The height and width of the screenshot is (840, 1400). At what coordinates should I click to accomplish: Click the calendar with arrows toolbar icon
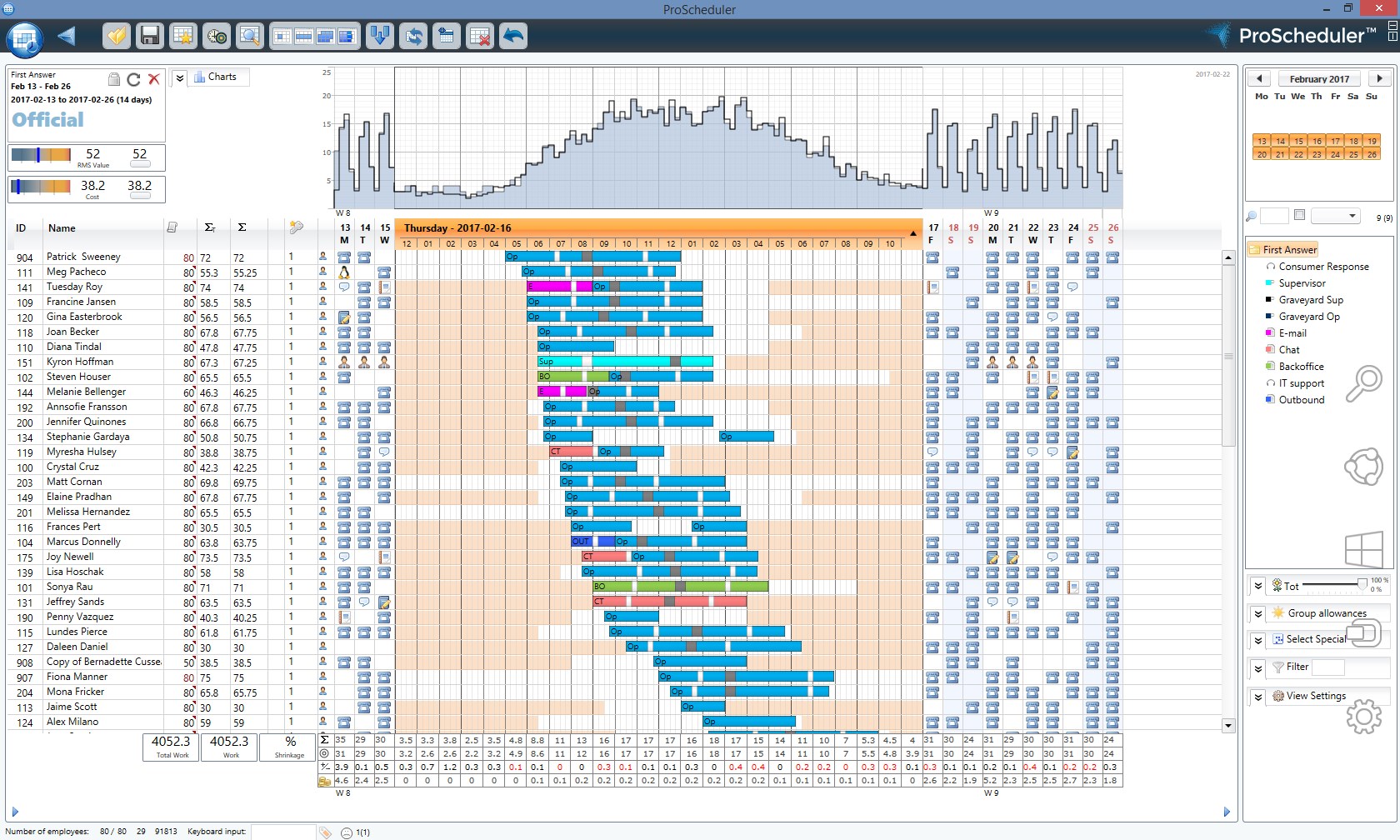pos(447,36)
